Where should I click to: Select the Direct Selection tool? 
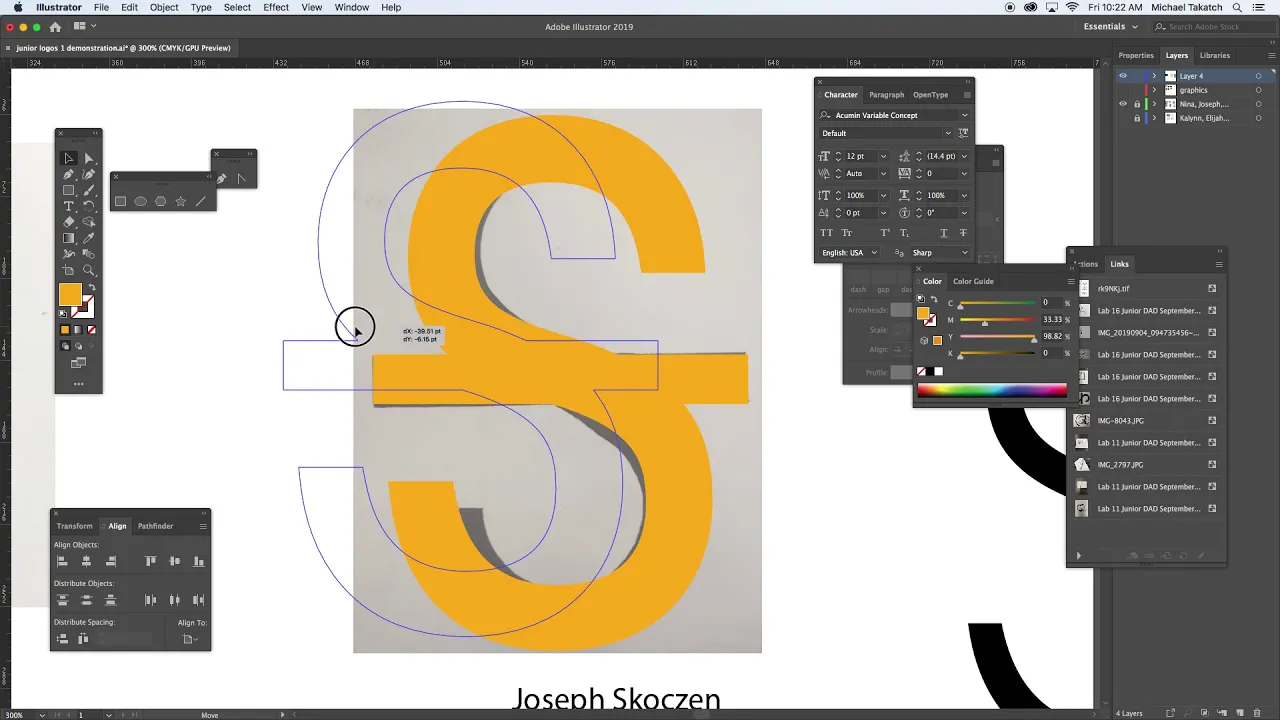coord(89,158)
